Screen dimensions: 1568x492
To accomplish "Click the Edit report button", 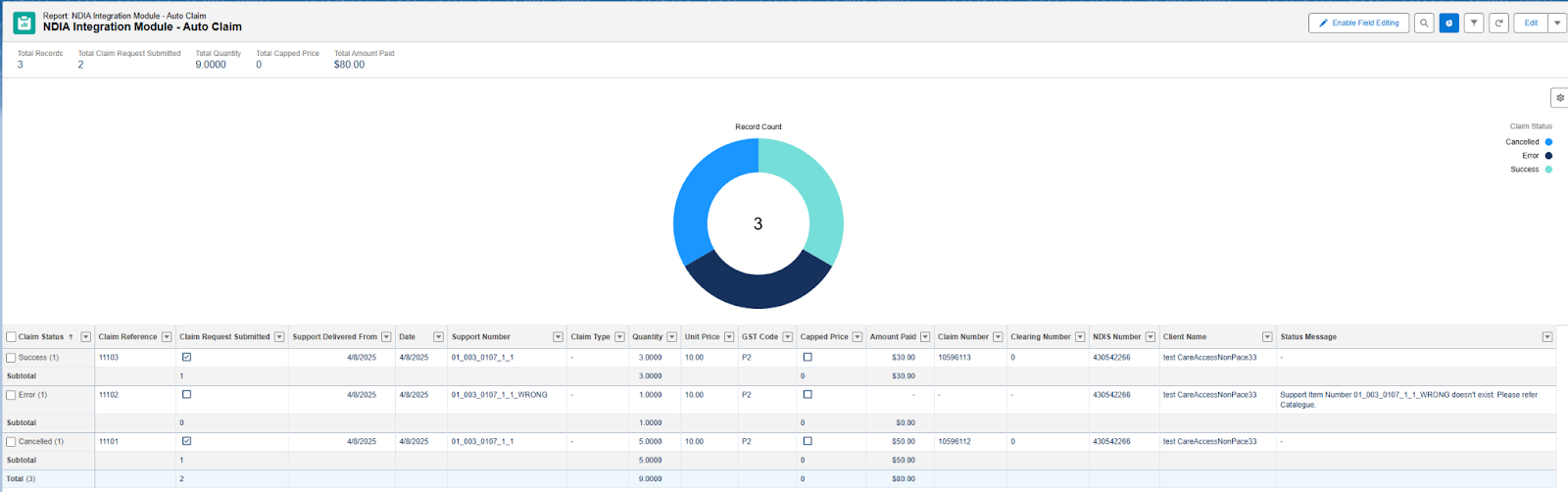I will pyautogui.click(x=1530, y=23).
